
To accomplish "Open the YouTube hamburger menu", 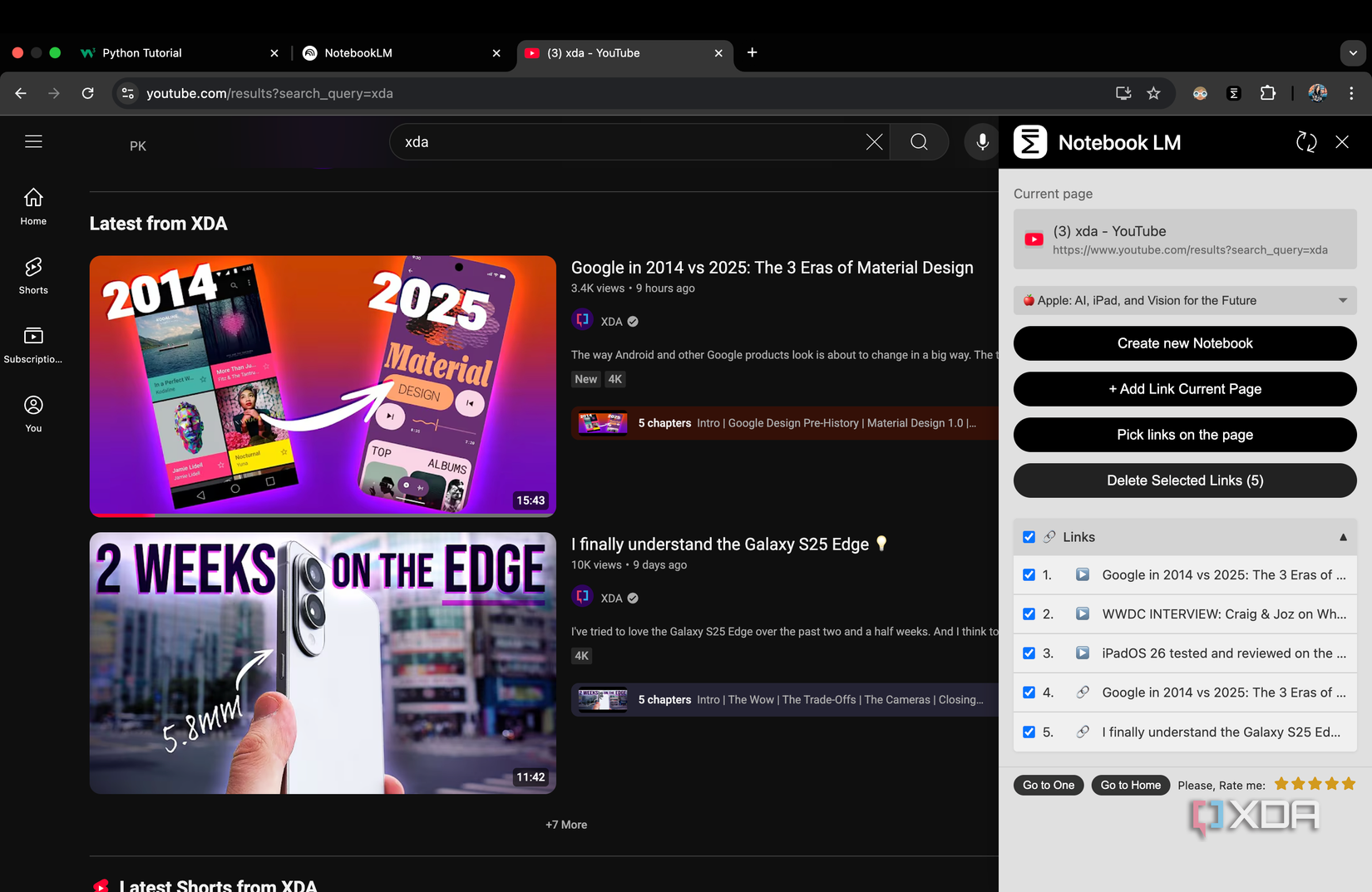I will pos(33,141).
